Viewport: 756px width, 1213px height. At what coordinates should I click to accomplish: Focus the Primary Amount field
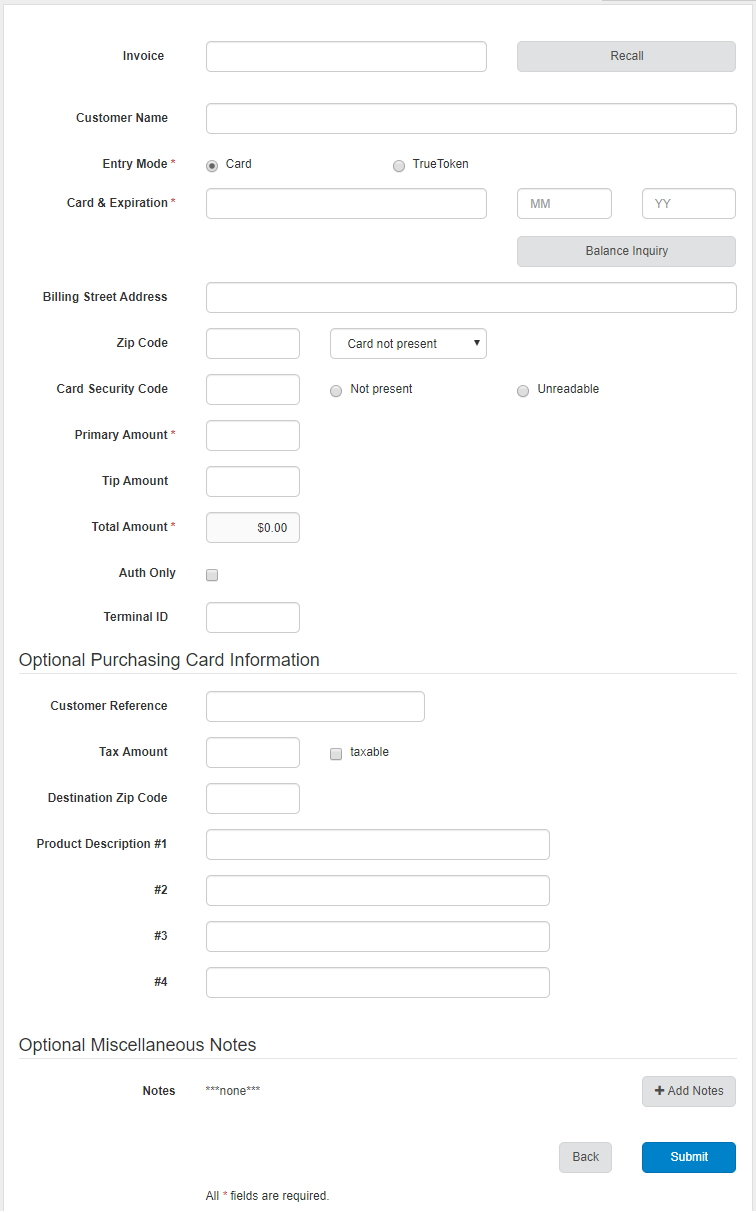click(x=253, y=435)
